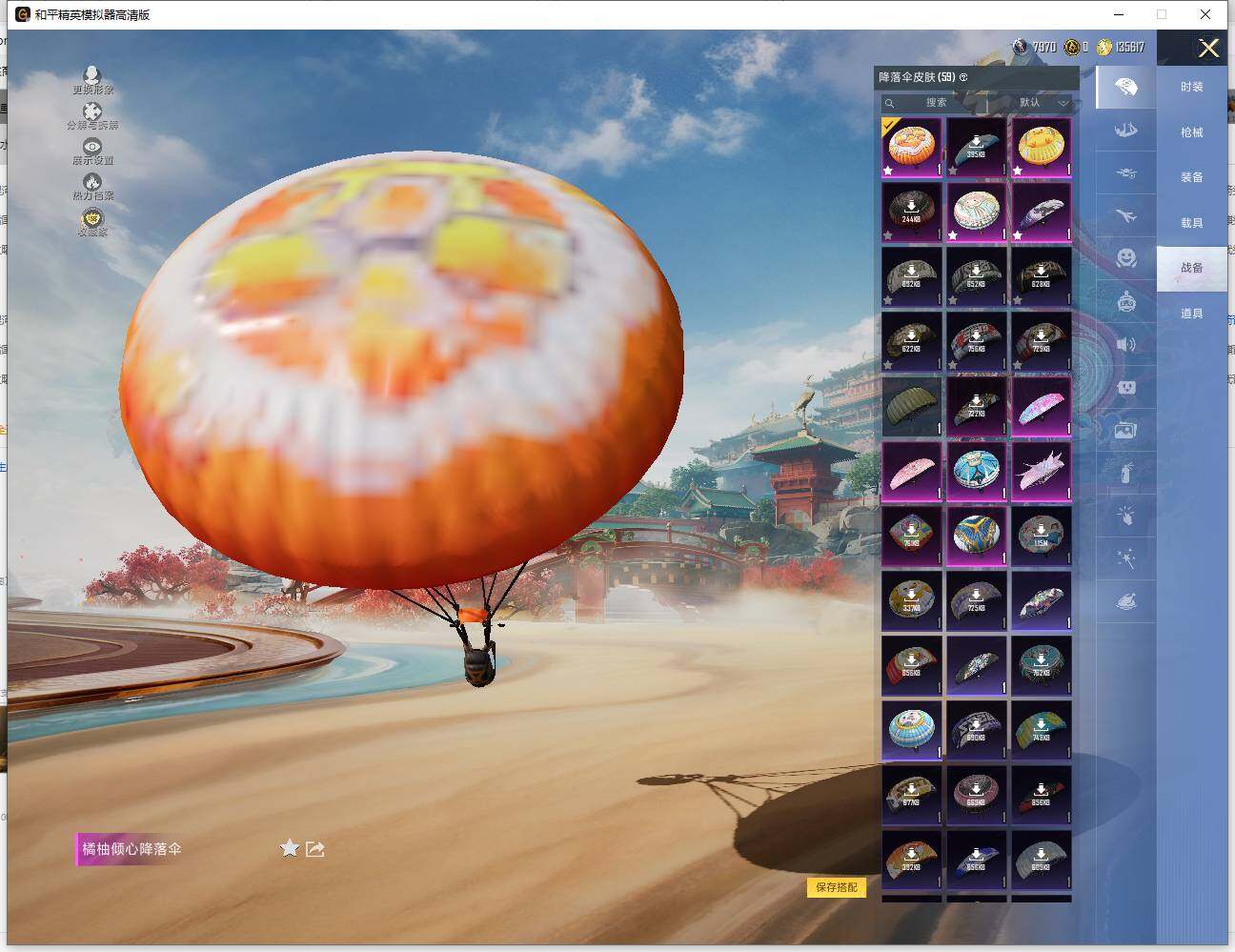1235x952 pixels.
Task: Switch to the 道具 tab
Action: coord(1191,314)
